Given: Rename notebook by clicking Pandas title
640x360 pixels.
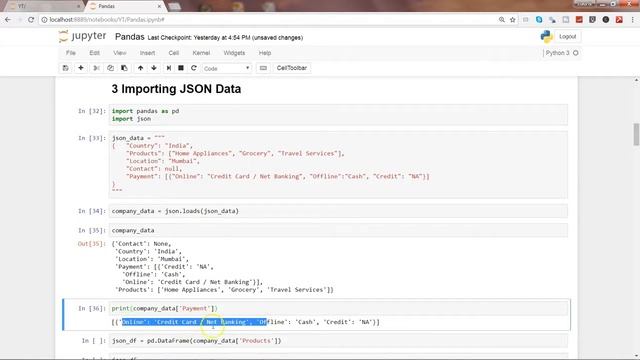Looking at the screenshot, I should pos(129,37).
